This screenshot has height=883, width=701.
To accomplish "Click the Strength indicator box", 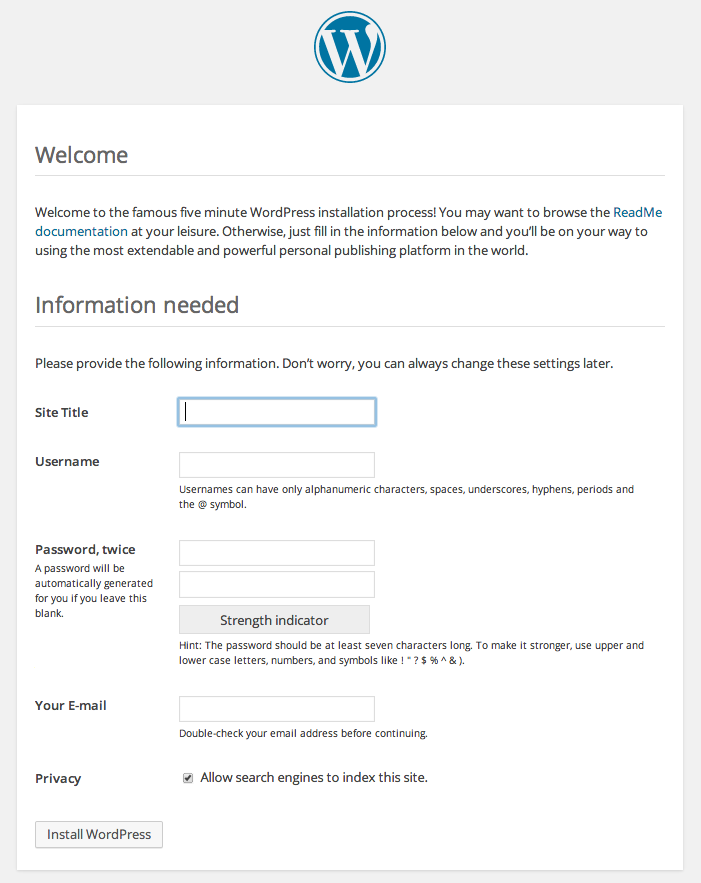I will 274,620.
